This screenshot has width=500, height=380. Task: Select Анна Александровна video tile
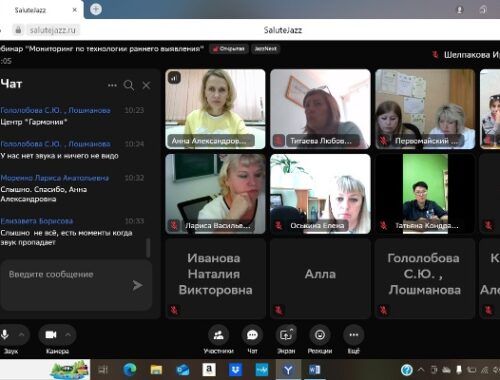click(x=215, y=109)
